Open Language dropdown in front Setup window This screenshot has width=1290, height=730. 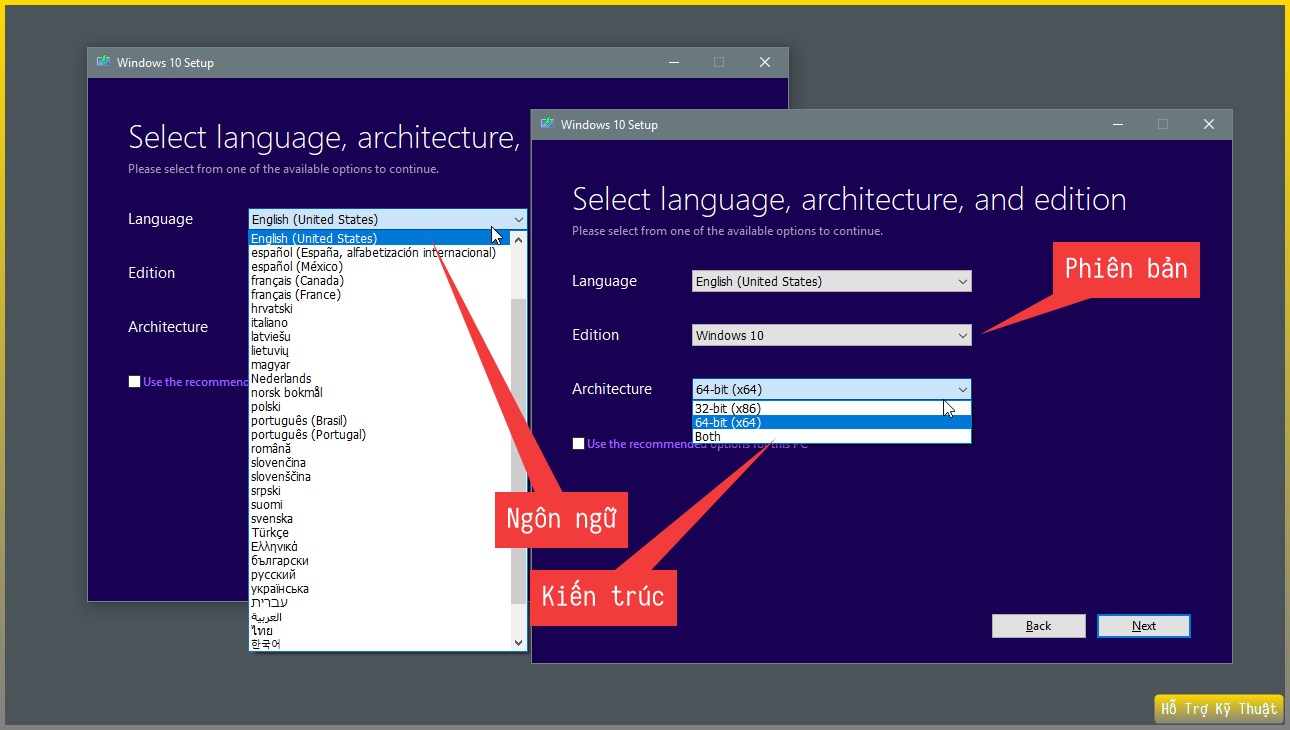(x=831, y=281)
